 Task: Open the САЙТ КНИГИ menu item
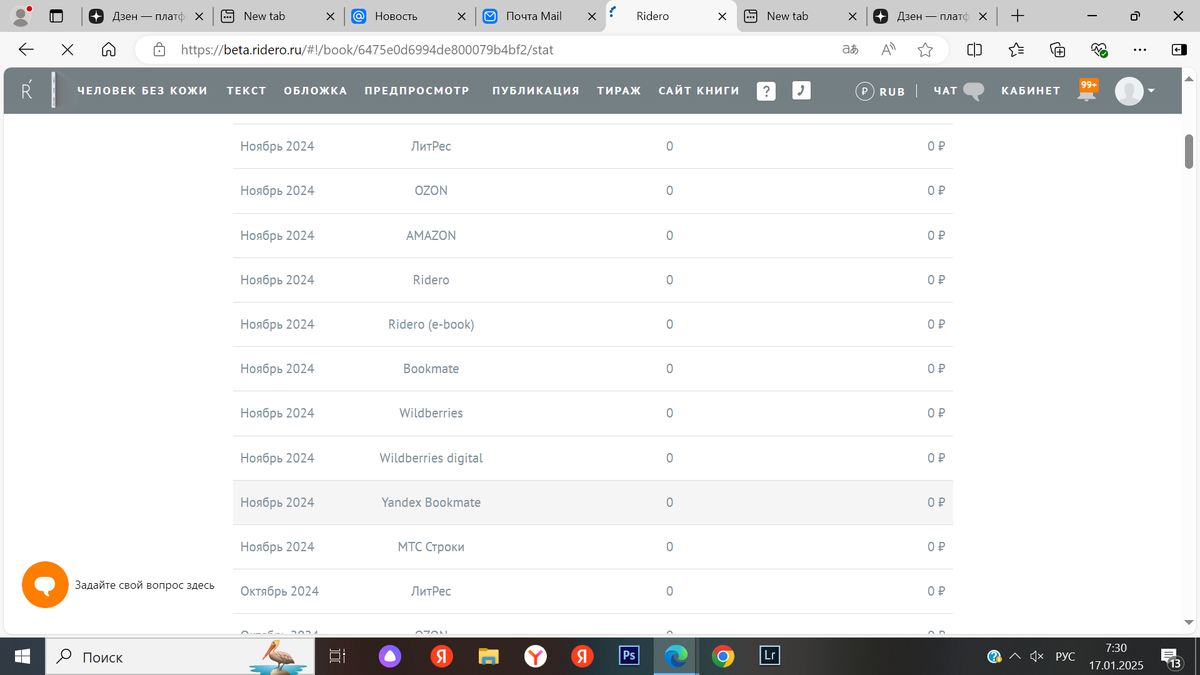tap(699, 91)
